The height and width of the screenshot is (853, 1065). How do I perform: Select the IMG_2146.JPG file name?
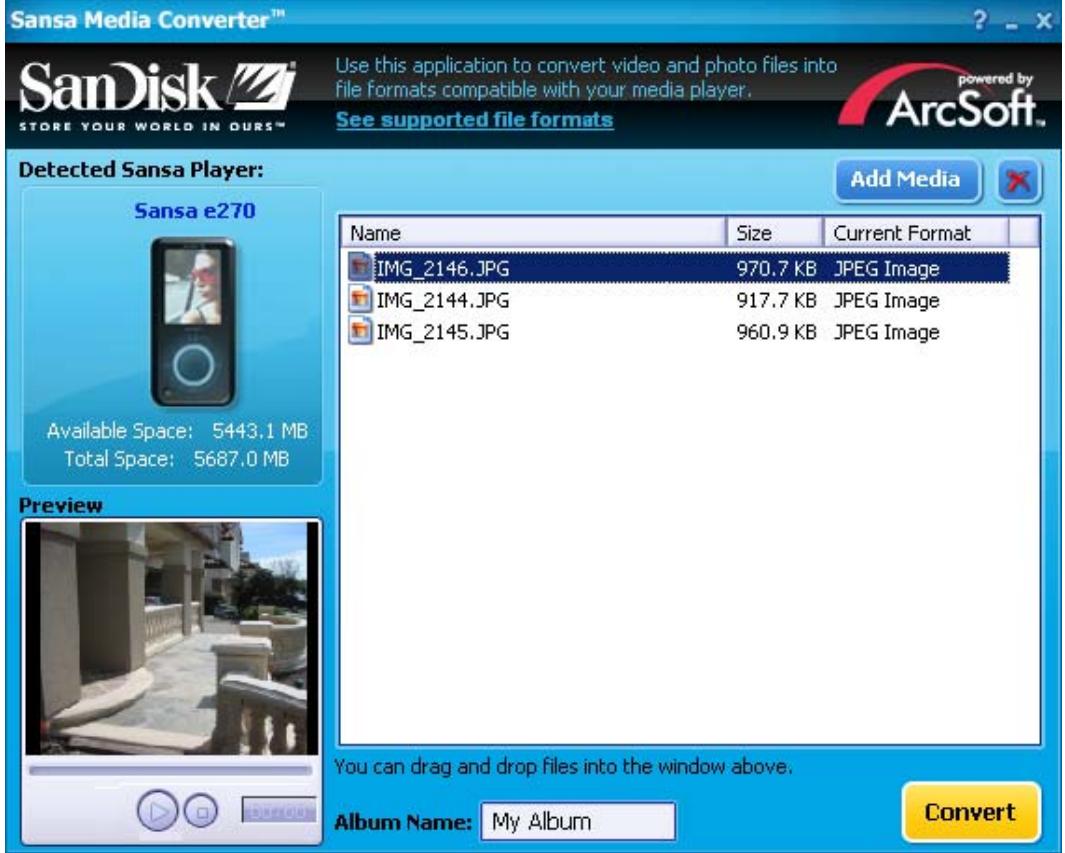443,268
